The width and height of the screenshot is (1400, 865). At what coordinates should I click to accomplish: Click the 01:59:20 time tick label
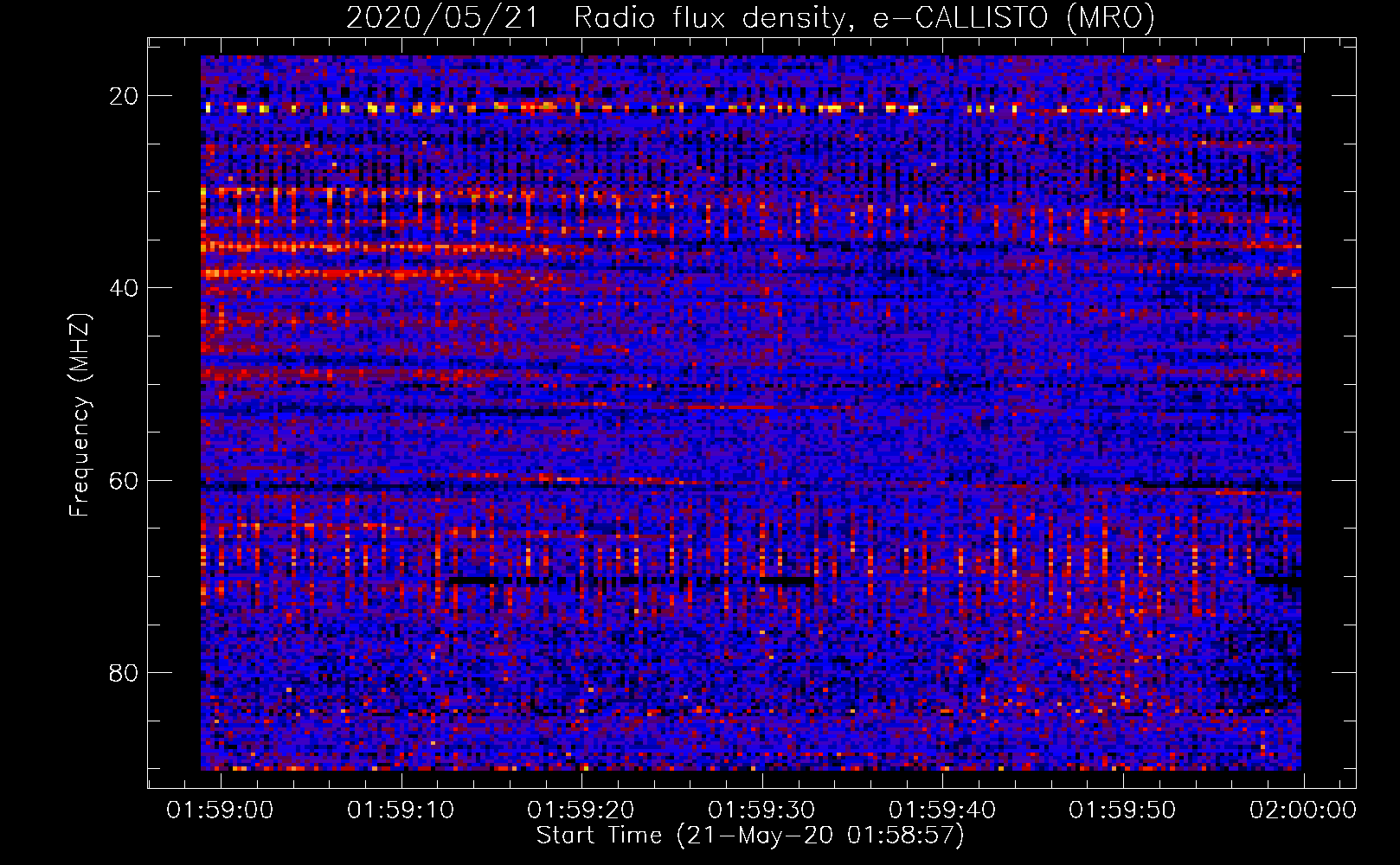pyautogui.click(x=581, y=811)
